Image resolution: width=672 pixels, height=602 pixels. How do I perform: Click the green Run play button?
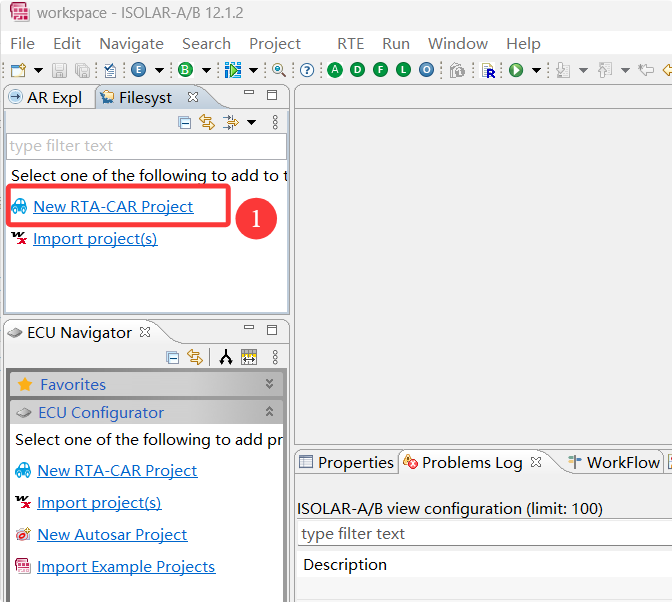[x=516, y=70]
